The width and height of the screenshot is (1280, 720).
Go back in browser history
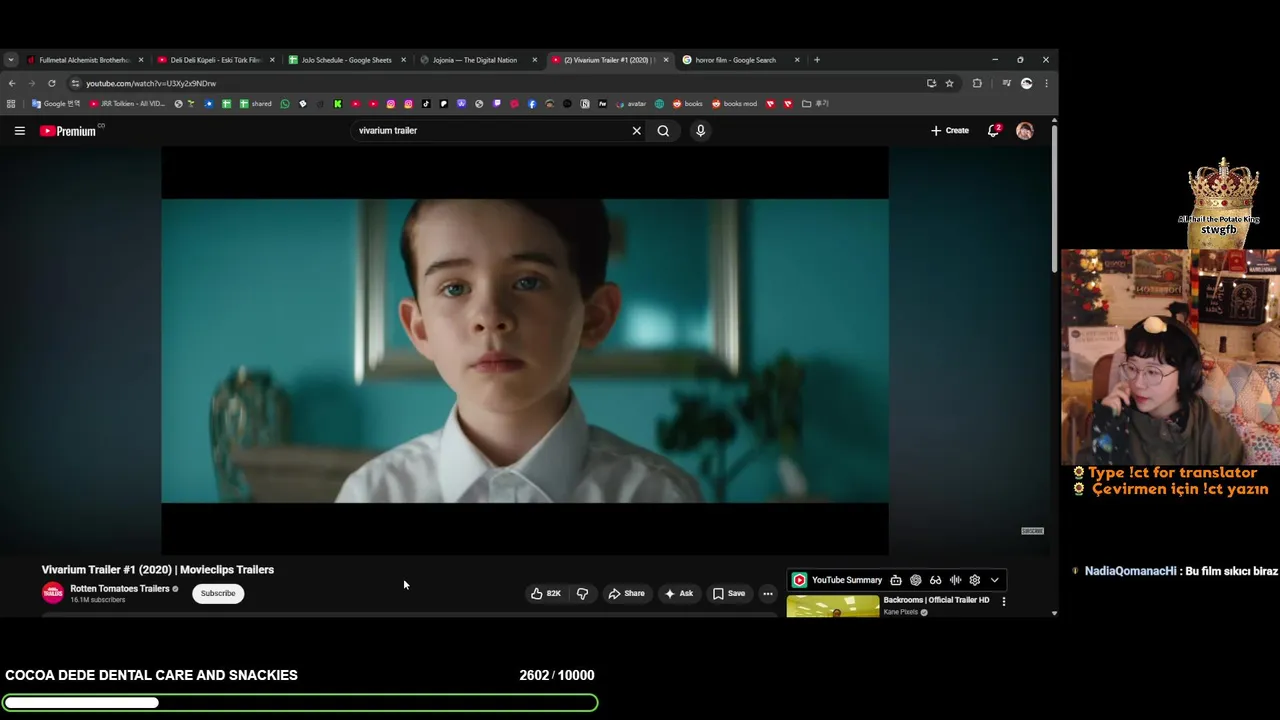(12, 83)
